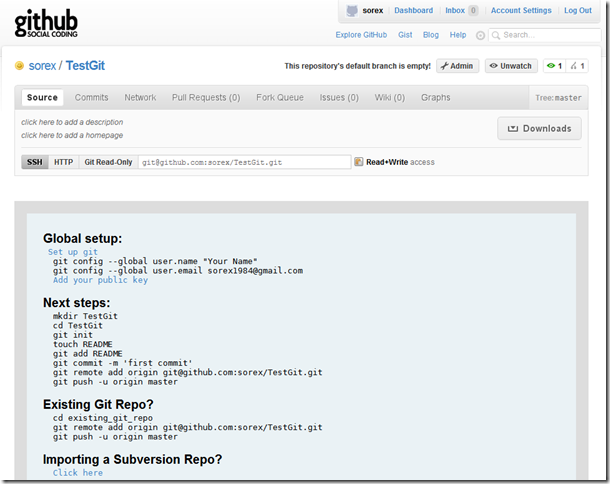Click the 'Existing Git Repo?' heading

98,405
